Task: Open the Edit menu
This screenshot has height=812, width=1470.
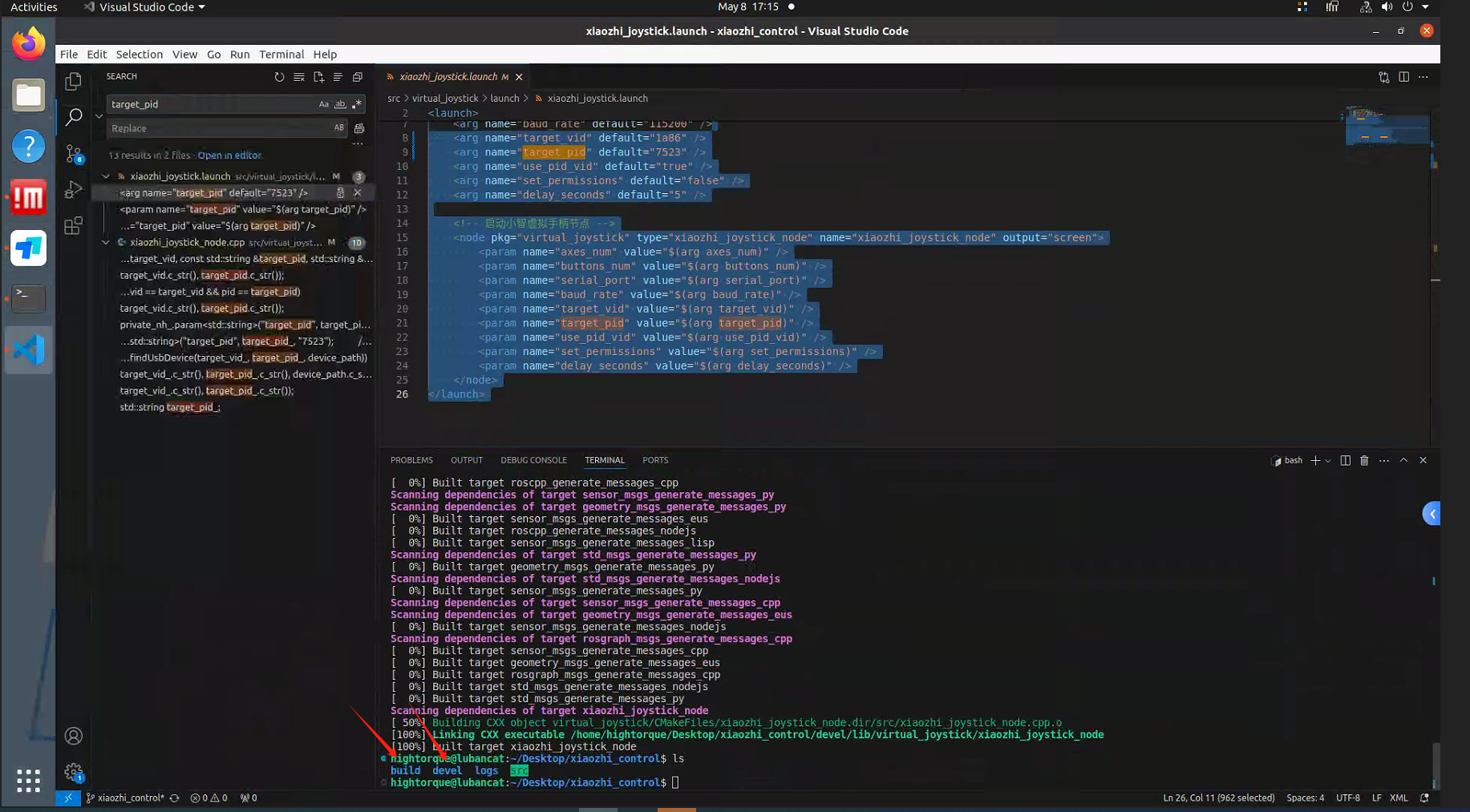Action: tap(96, 55)
